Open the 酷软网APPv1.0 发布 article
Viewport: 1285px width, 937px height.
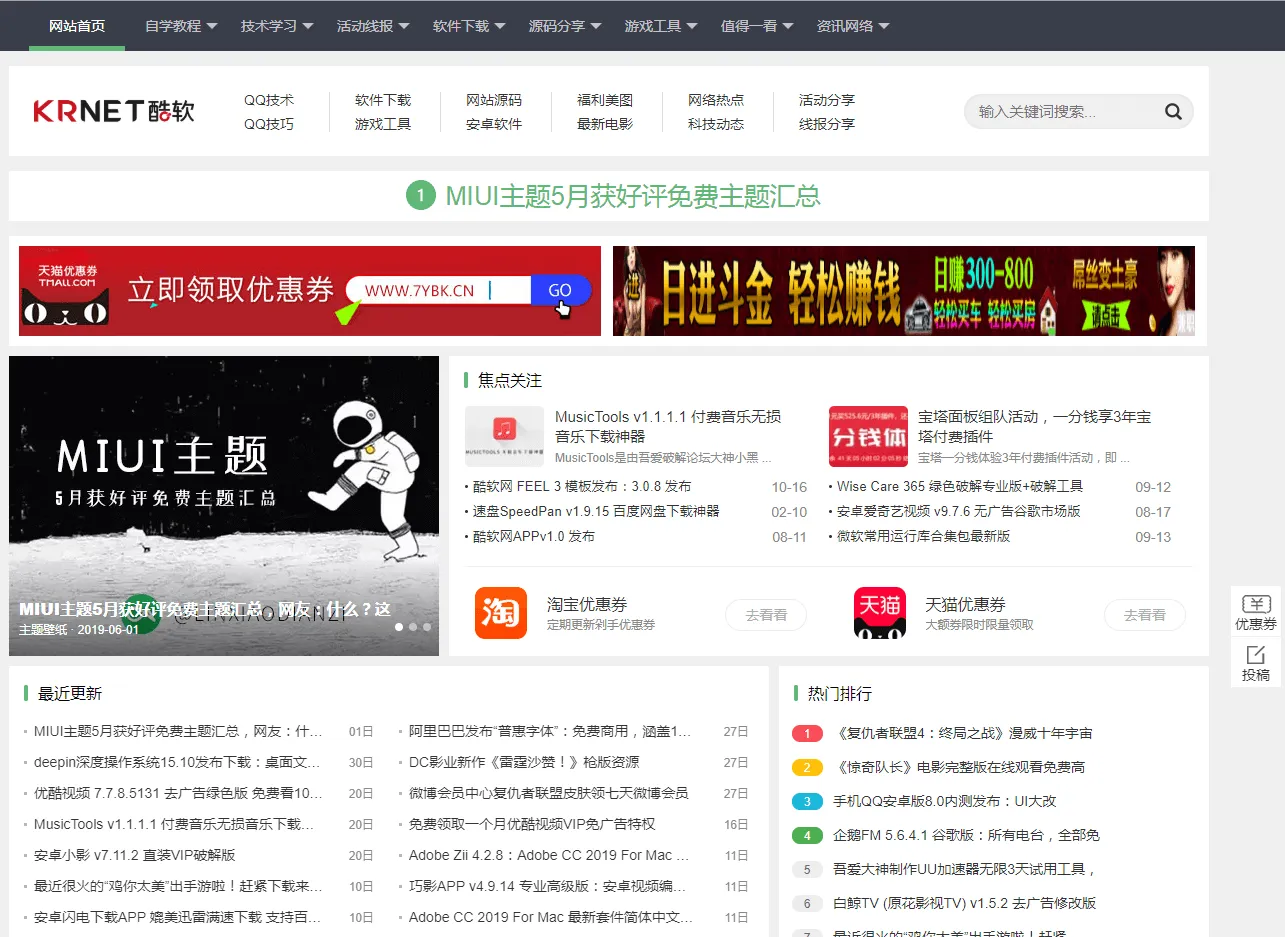click(x=534, y=536)
